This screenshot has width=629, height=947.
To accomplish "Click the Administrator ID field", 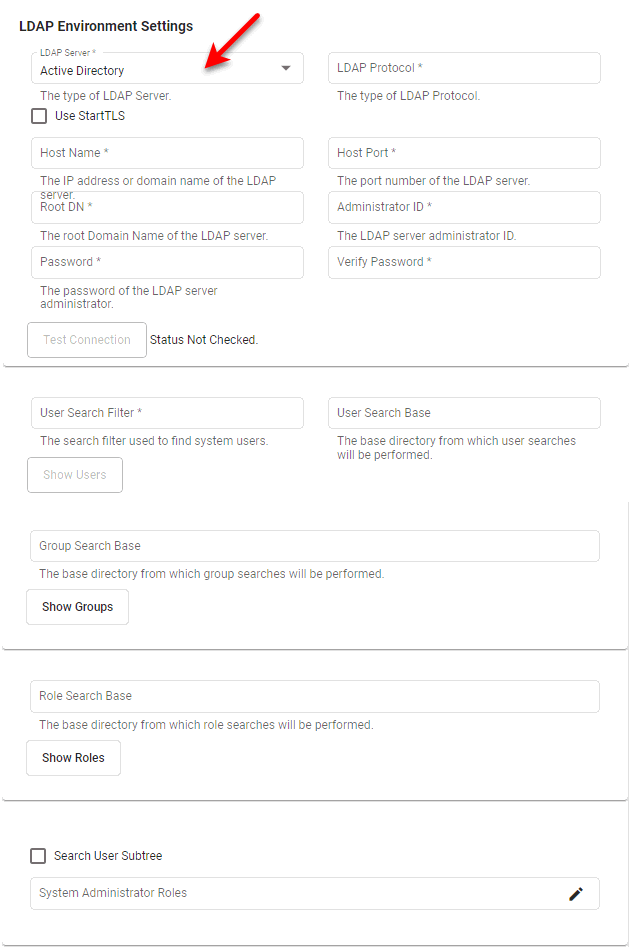I will click(x=463, y=207).
